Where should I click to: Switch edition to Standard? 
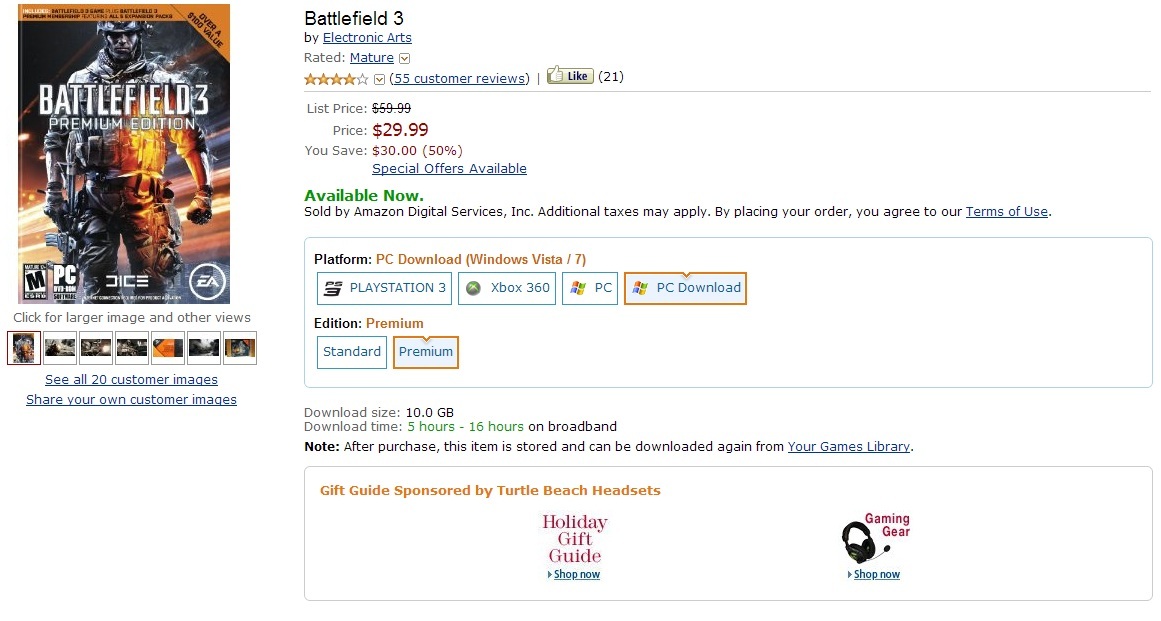pos(352,352)
